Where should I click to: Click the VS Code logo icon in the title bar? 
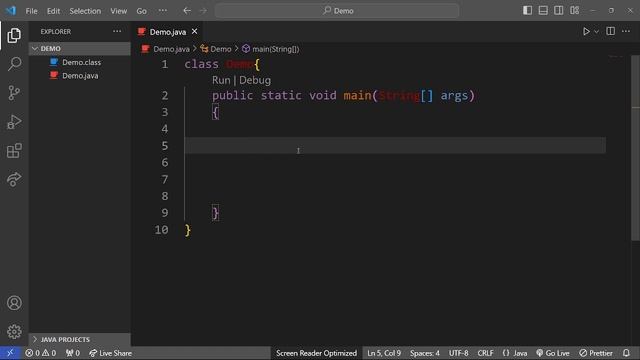pos(11,11)
